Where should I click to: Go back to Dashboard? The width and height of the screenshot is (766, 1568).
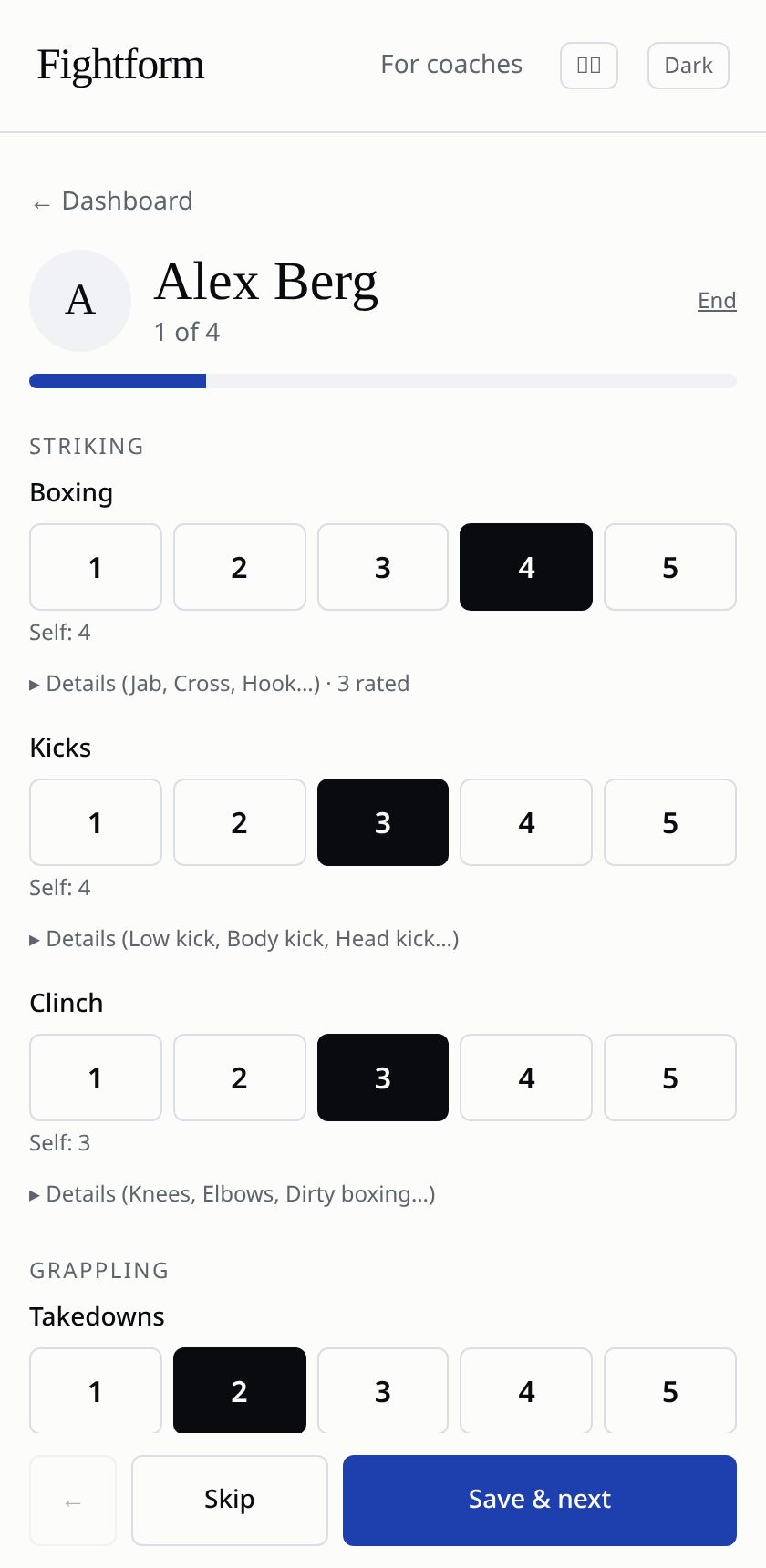tap(112, 201)
